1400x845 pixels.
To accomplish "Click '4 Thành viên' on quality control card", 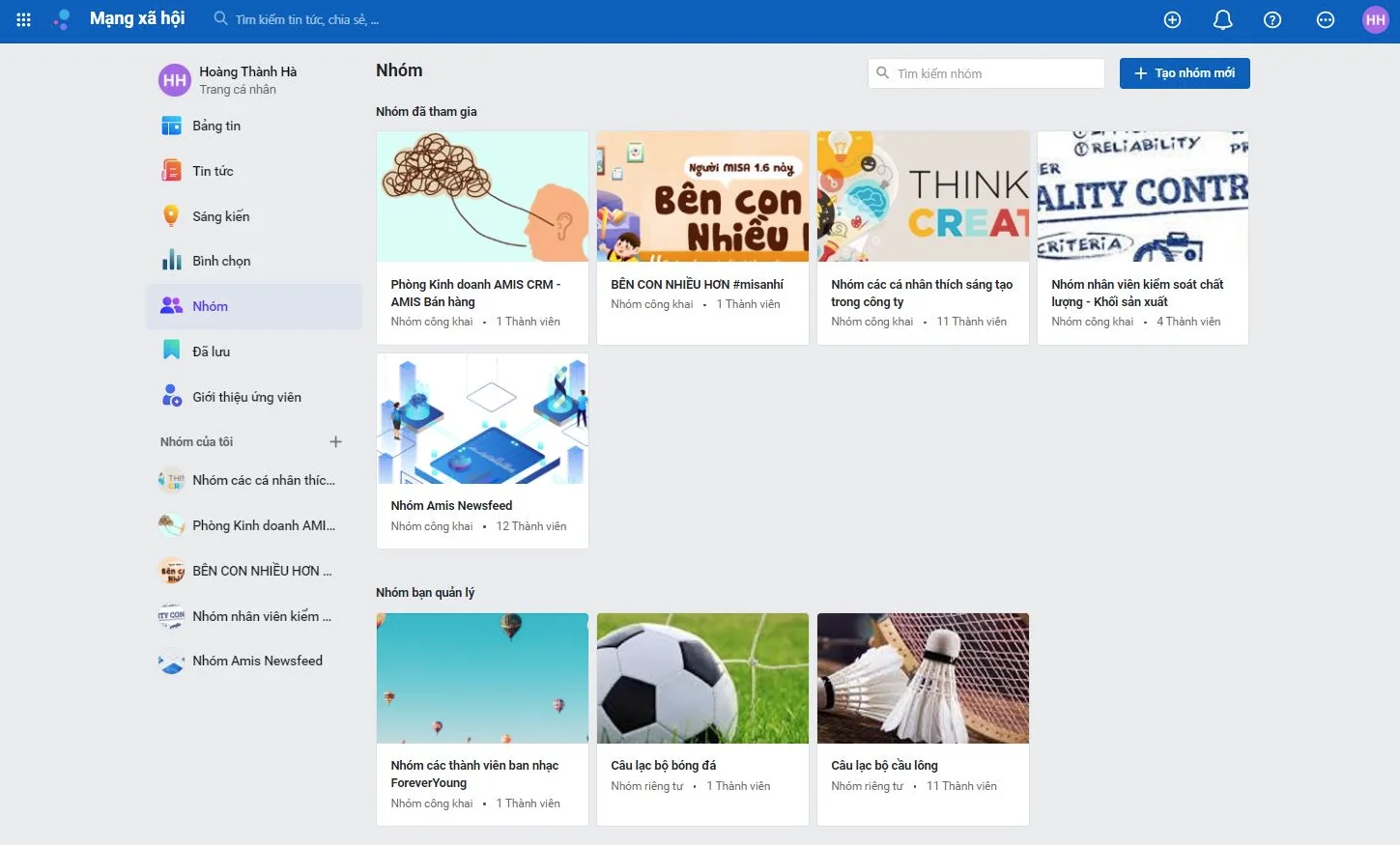I will click(1188, 322).
